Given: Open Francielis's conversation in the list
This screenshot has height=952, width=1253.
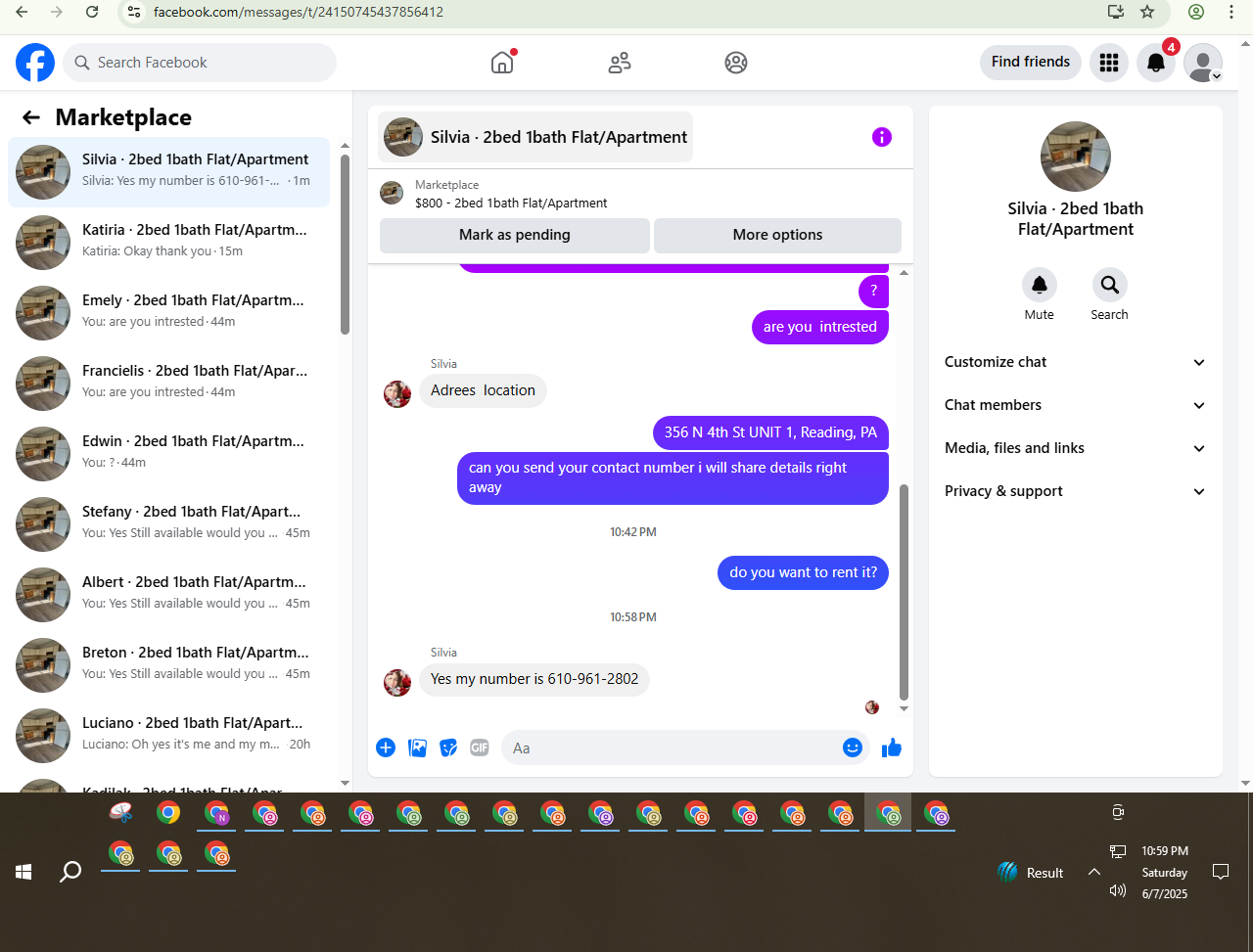Looking at the screenshot, I should click(x=168, y=383).
